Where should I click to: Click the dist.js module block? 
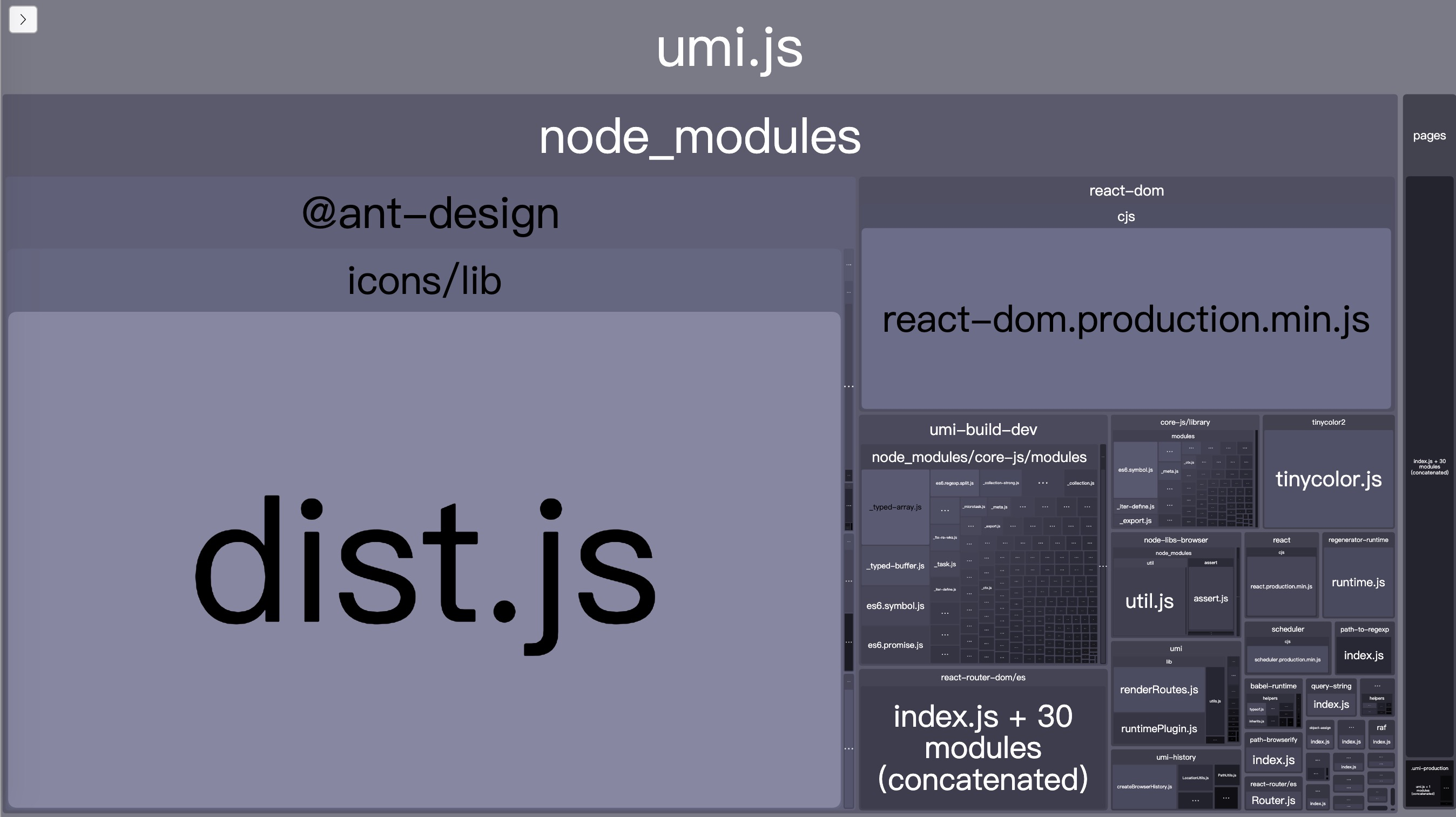pyautogui.click(x=424, y=560)
